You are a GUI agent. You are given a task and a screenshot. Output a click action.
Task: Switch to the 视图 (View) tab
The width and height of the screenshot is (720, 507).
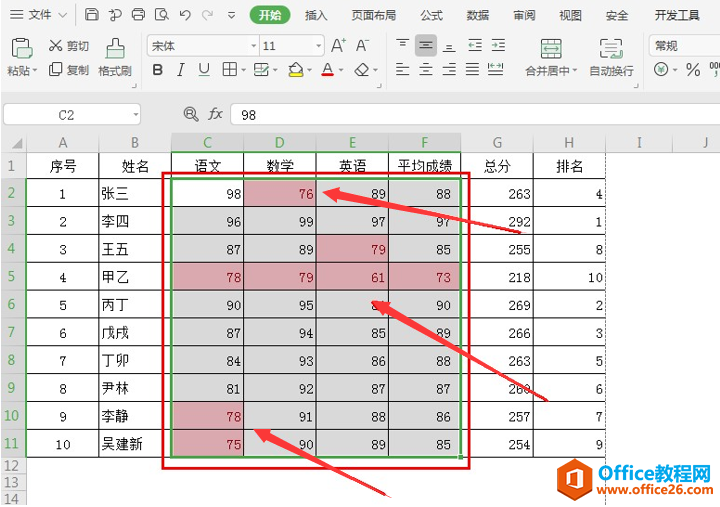(x=570, y=15)
